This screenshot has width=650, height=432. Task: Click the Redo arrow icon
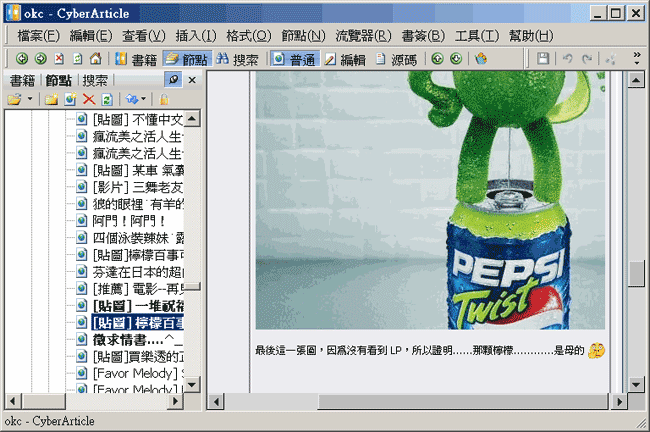(x=587, y=59)
